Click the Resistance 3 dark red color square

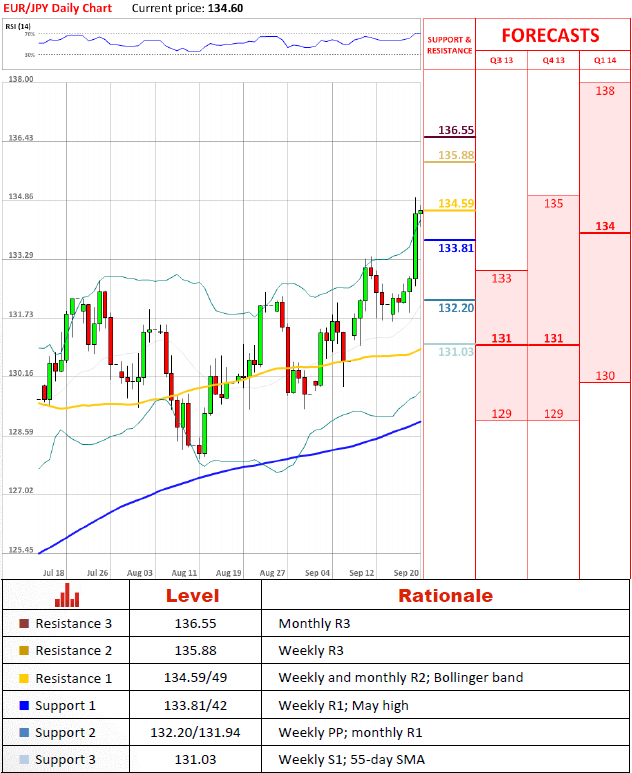tap(24, 624)
